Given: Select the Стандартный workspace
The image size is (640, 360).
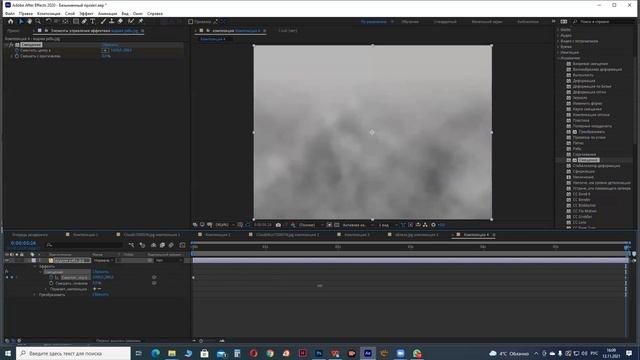Looking at the screenshot, I should (x=445, y=22).
